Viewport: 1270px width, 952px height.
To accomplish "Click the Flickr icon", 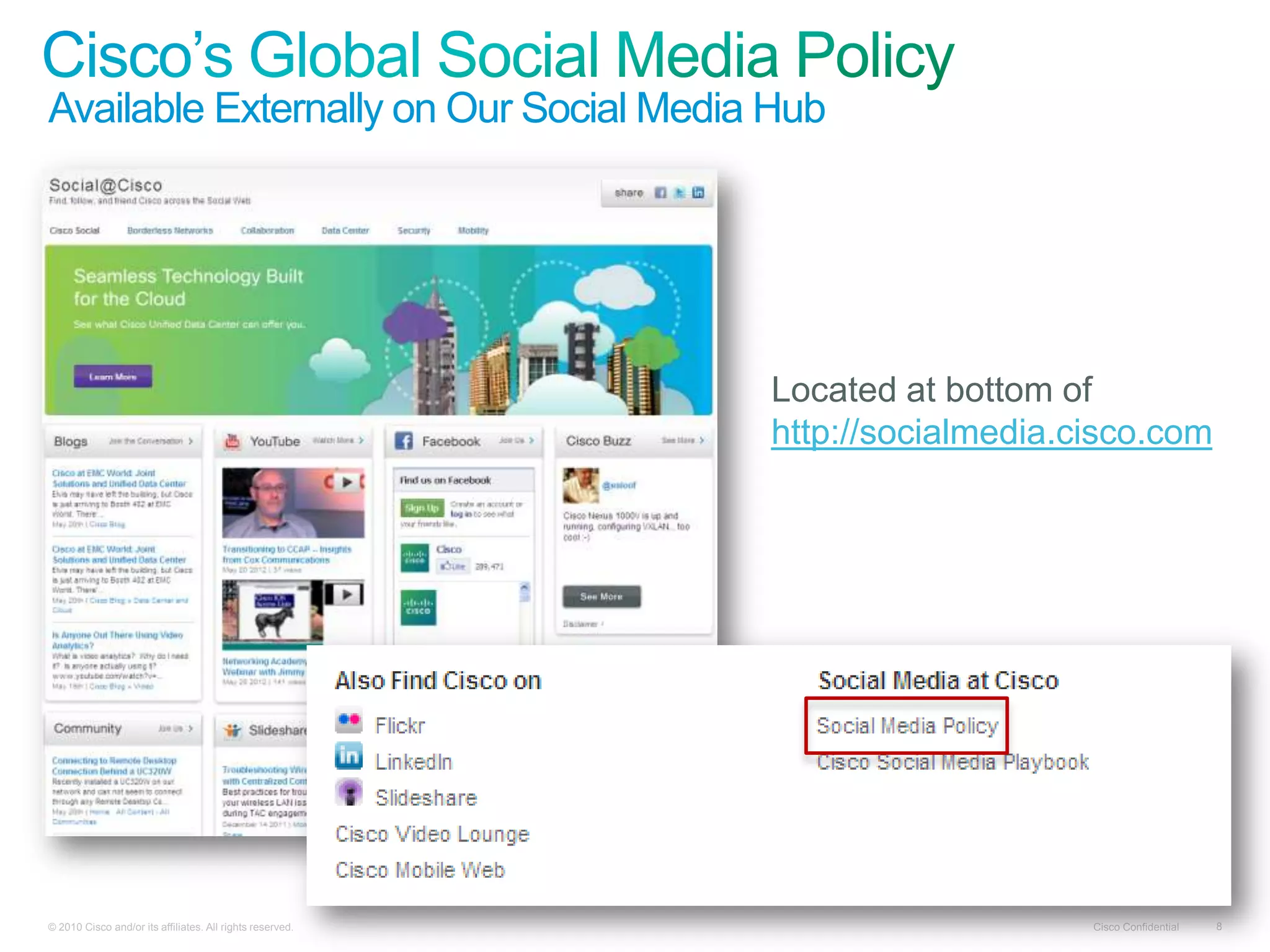I will pyautogui.click(x=349, y=720).
